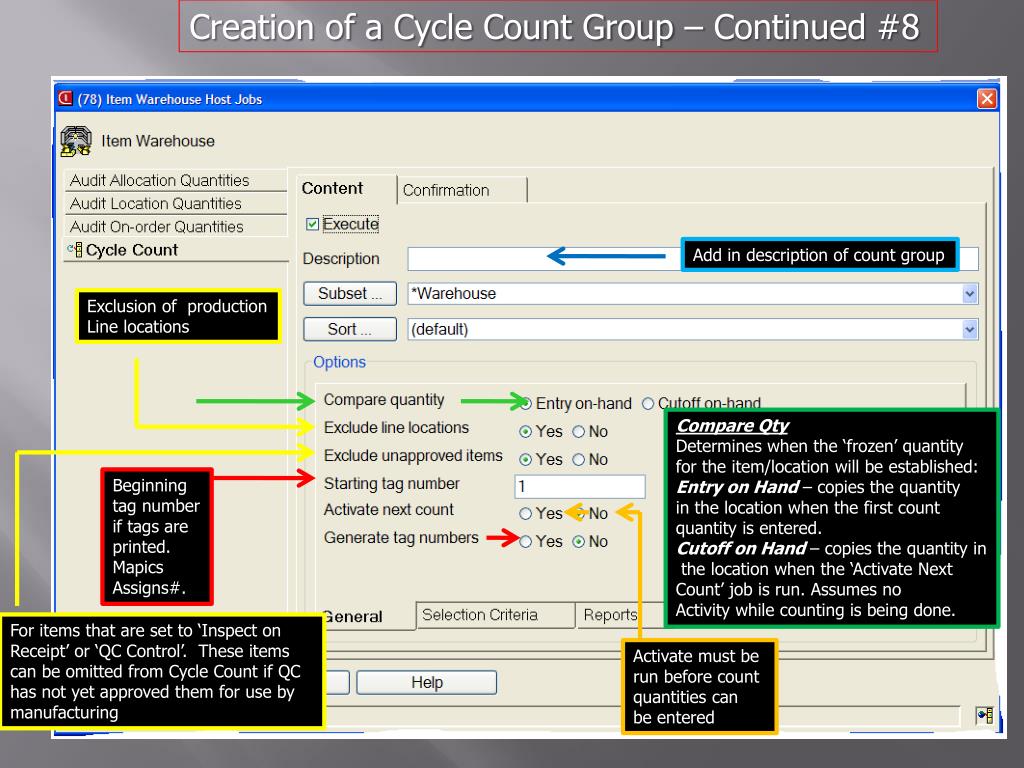Click the red app icon in title bar
This screenshot has height=768, width=1024.
[66, 99]
